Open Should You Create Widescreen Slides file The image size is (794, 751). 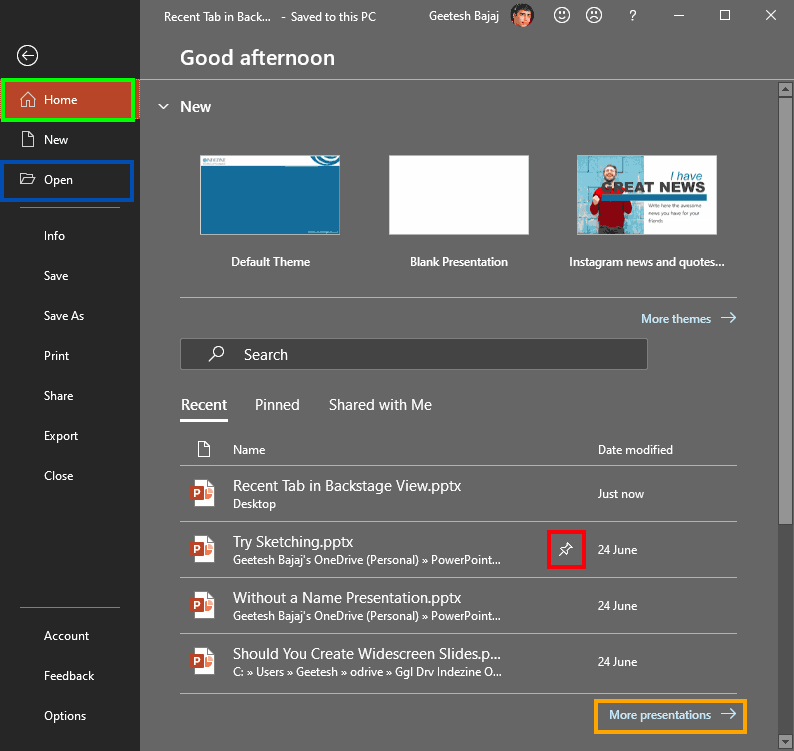coord(458,662)
